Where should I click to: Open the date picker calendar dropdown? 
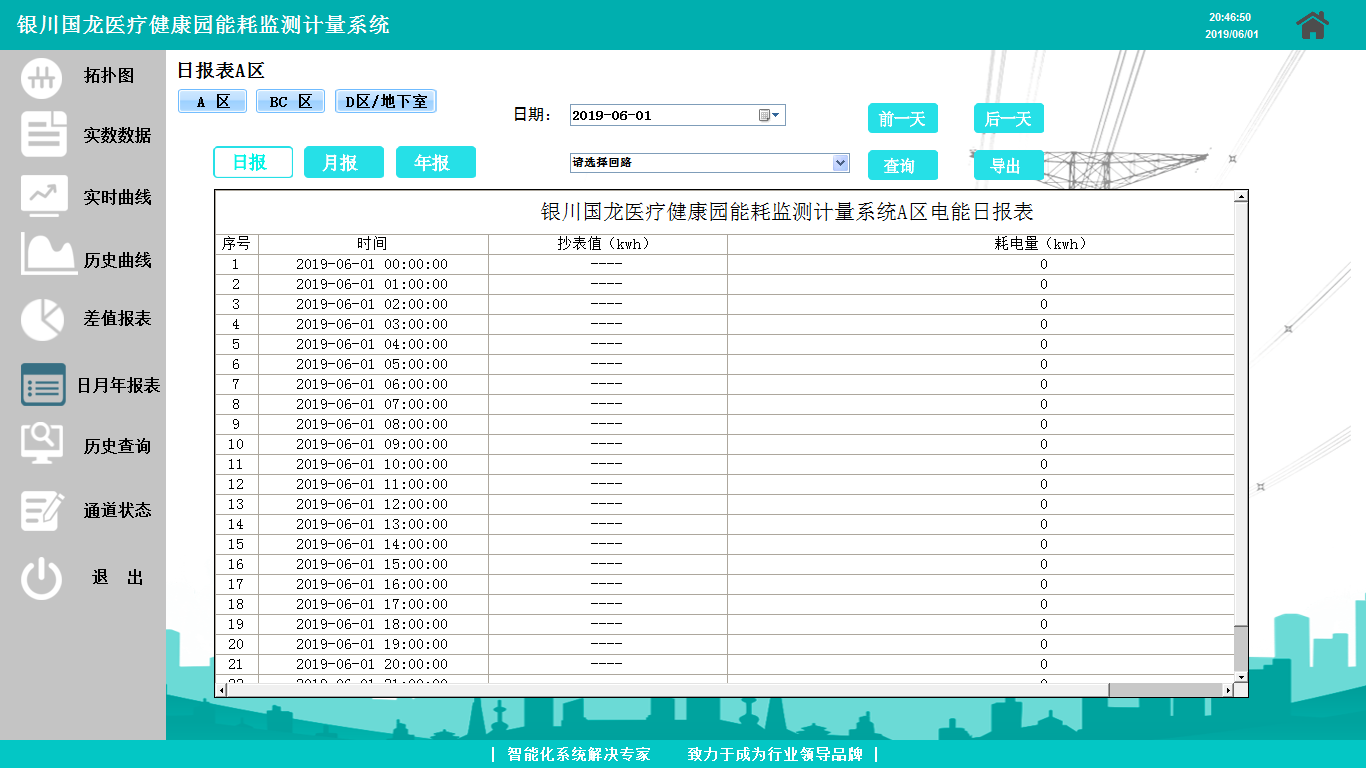[x=769, y=115]
